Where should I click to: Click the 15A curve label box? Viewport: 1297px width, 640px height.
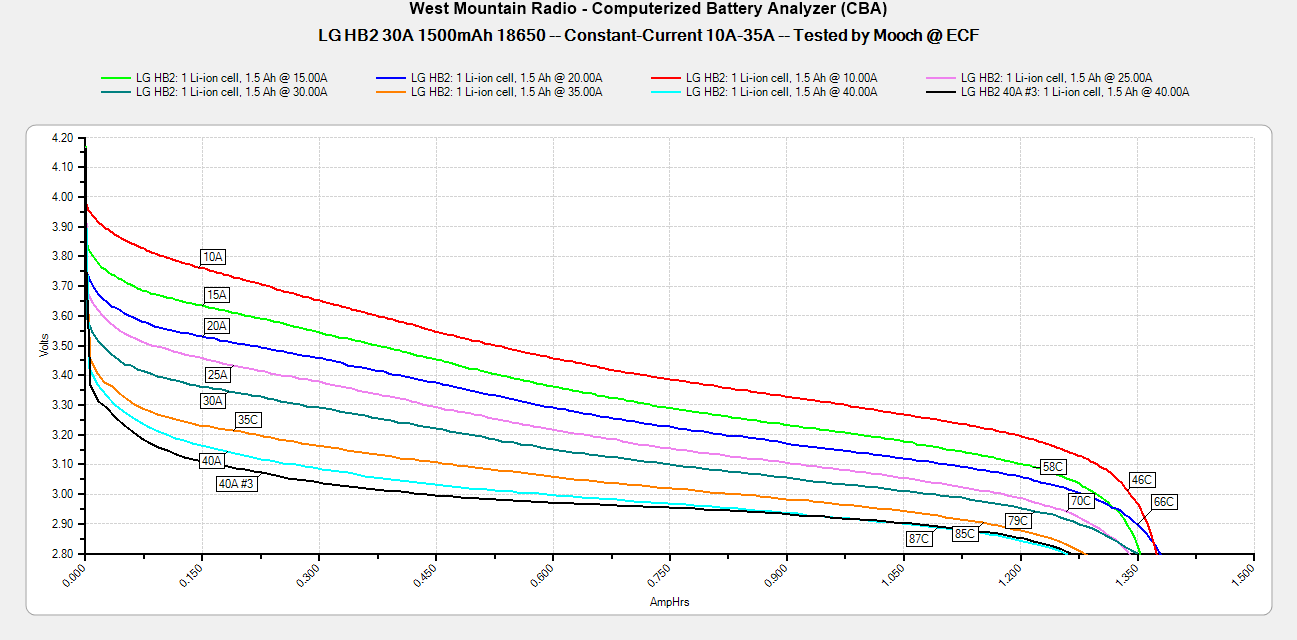[x=217, y=295]
